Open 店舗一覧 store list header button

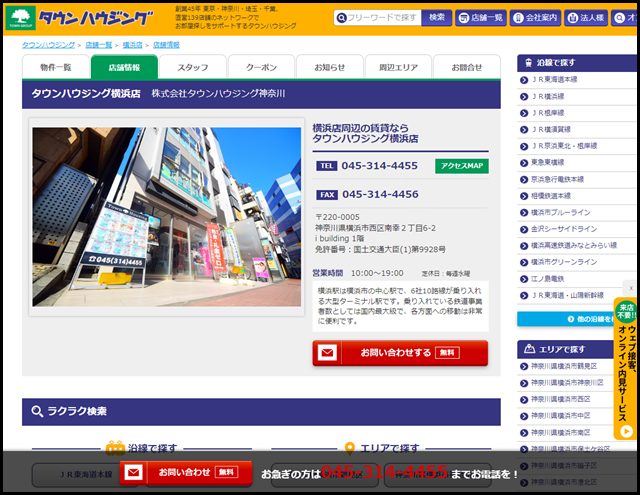point(481,18)
